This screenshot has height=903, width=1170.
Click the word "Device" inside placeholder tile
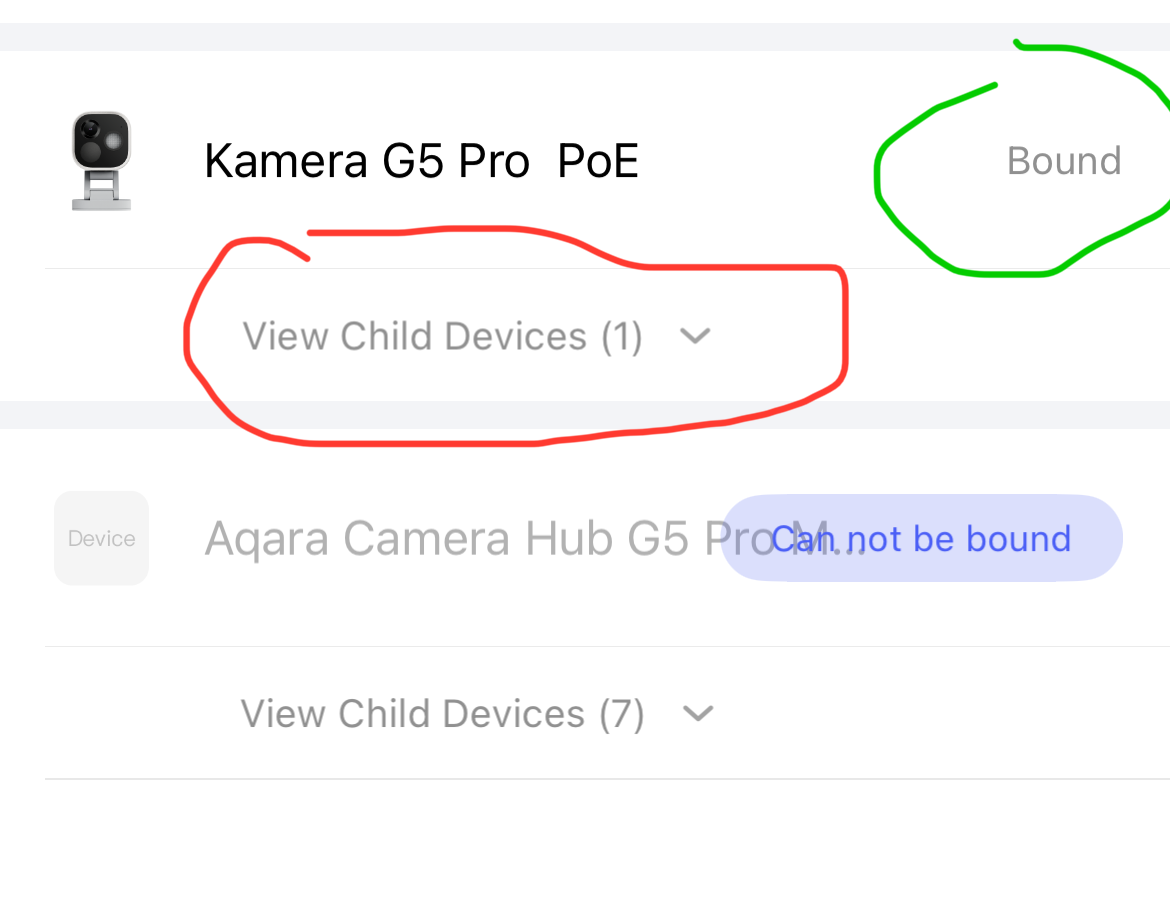click(x=101, y=539)
